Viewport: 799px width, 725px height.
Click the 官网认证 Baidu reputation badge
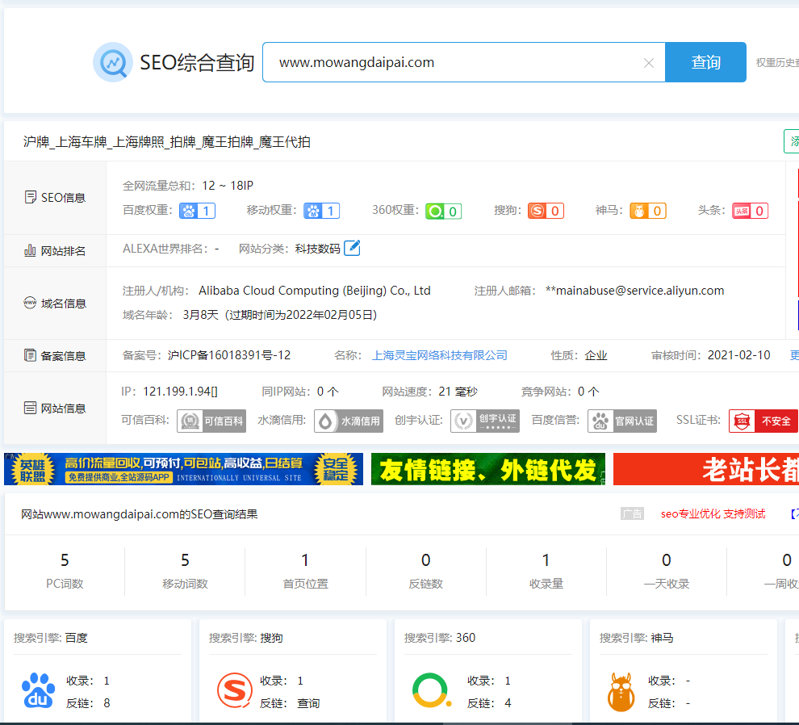(622, 421)
